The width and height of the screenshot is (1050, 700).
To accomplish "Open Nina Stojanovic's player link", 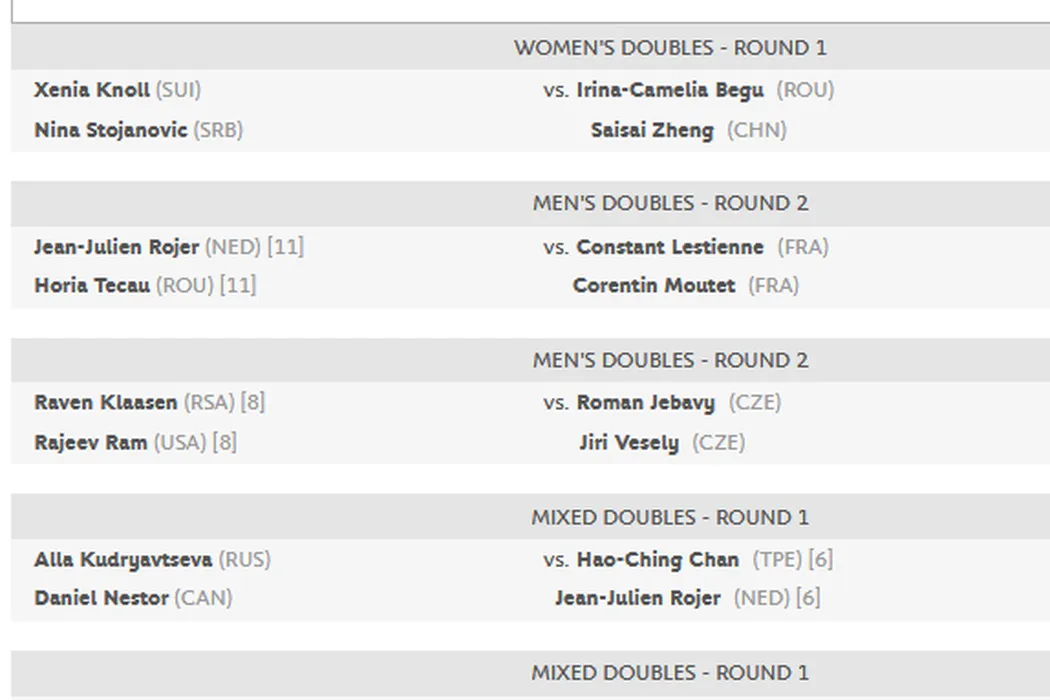I will 110,130.
